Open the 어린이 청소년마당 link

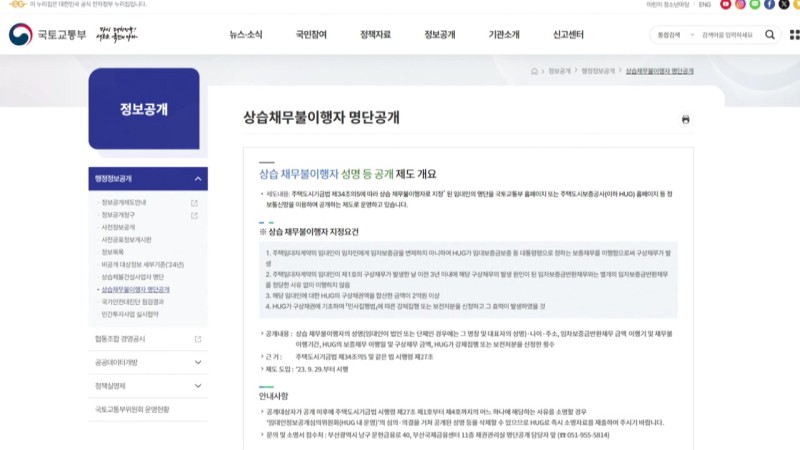click(x=667, y=5)
